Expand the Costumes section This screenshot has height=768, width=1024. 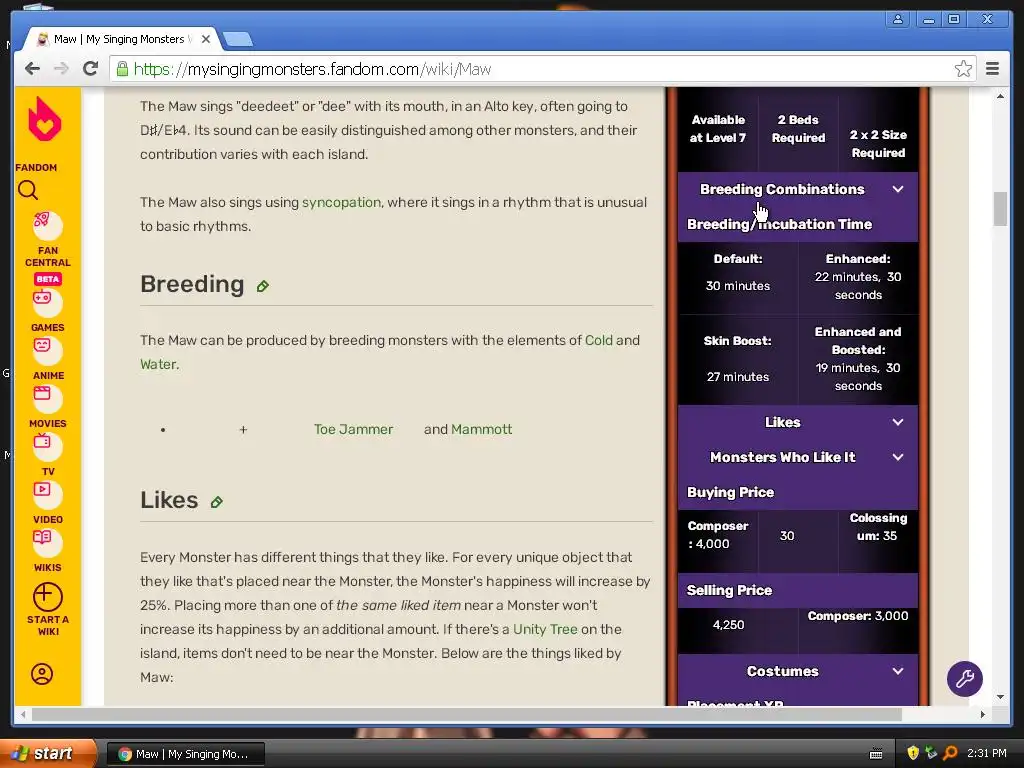pyautogui.click(x=798, y=671)
